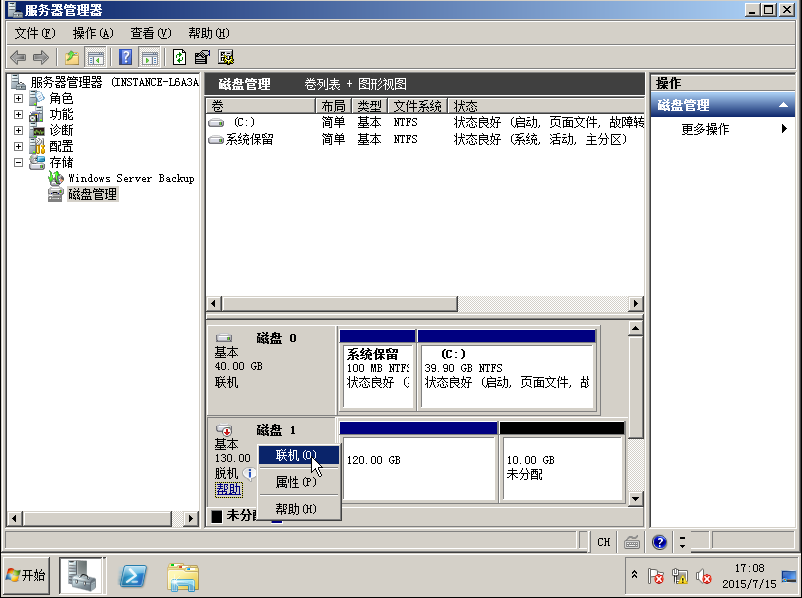Click the CH language indicator
The width and height of the screenshot is (802, 598).
604,542
